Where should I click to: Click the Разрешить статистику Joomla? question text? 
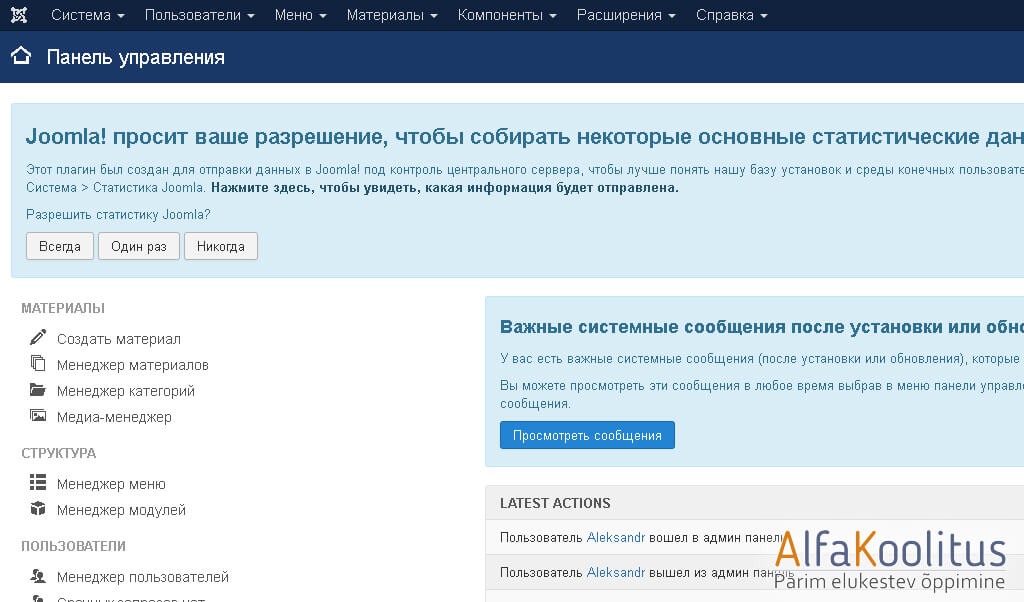tap(118, 215)
